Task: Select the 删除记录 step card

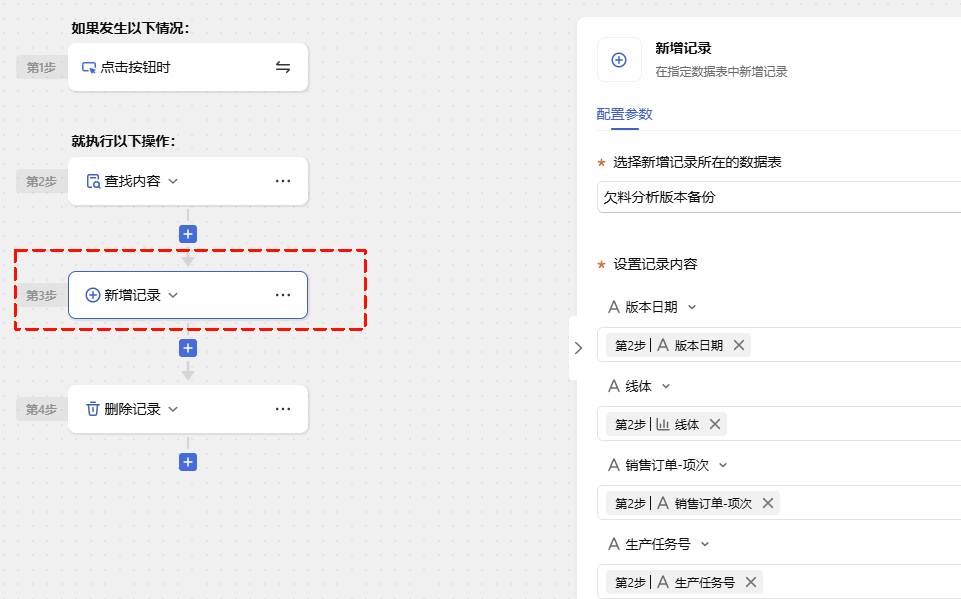Action: pyautogui.click(x=188, y=409)
